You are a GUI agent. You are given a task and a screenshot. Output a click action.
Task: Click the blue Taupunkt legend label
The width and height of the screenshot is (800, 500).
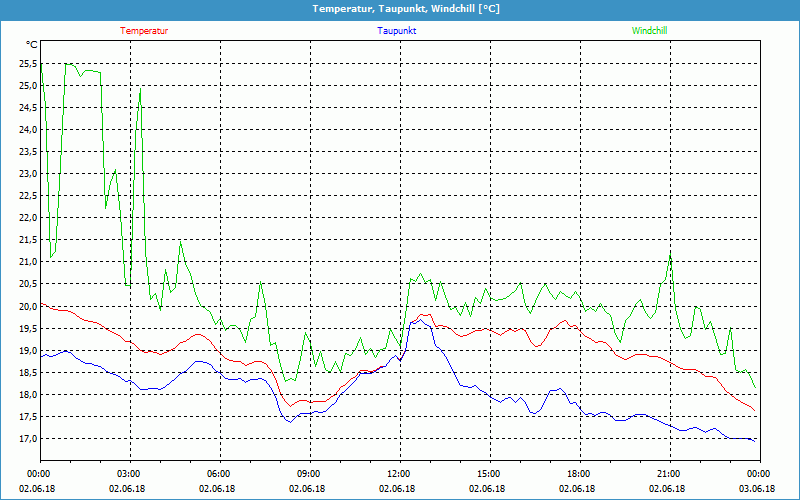coord(396,31)
